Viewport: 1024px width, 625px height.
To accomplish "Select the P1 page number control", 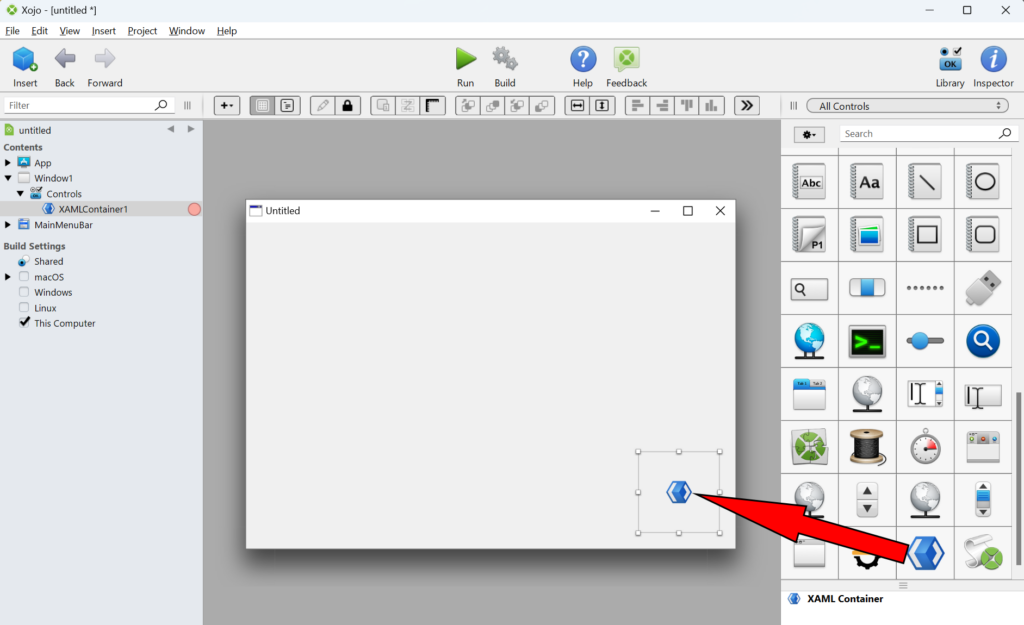I will tap(809, 234).
